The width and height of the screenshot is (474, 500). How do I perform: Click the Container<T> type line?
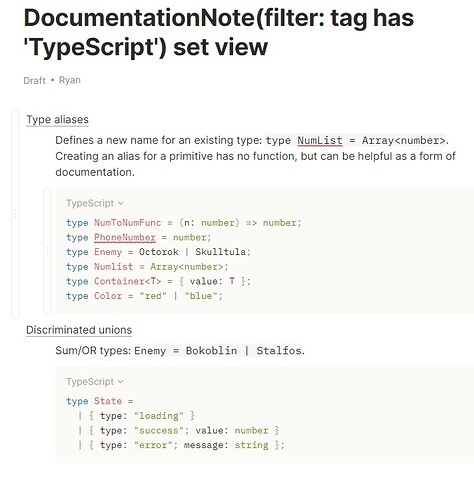[x=158, y=281]
